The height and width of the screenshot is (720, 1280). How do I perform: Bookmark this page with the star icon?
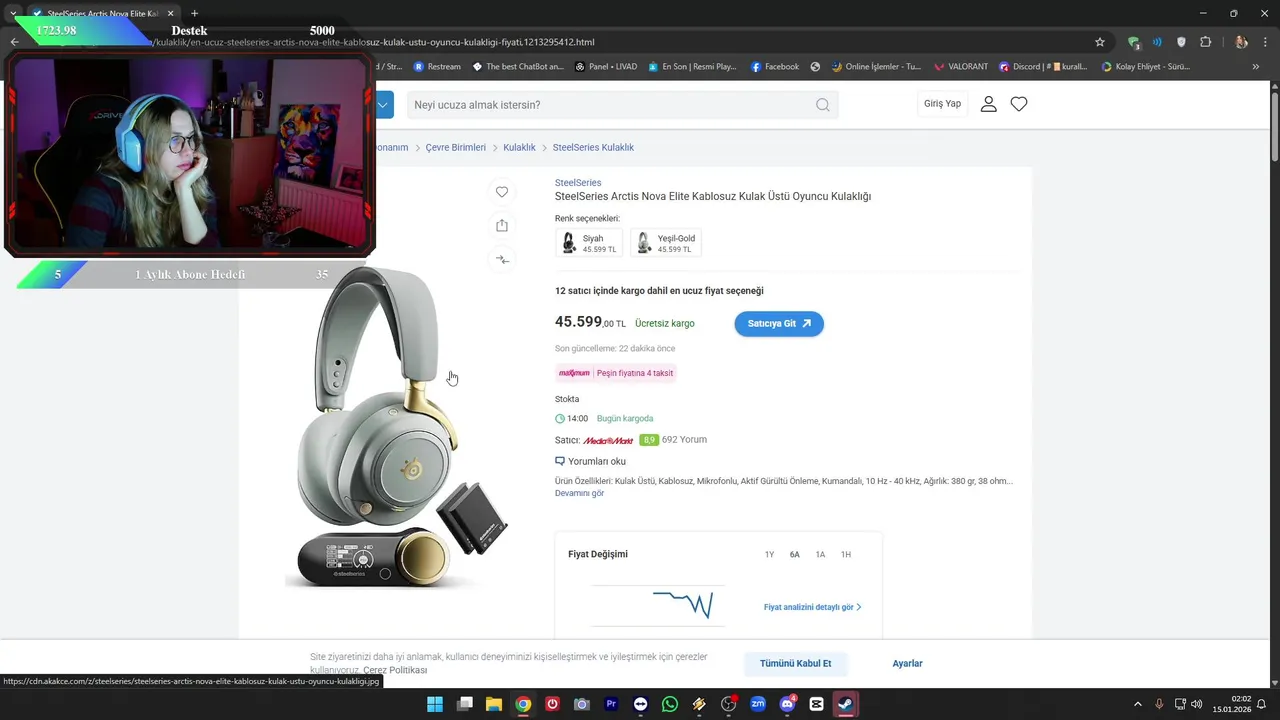[x=1100, y=42]
